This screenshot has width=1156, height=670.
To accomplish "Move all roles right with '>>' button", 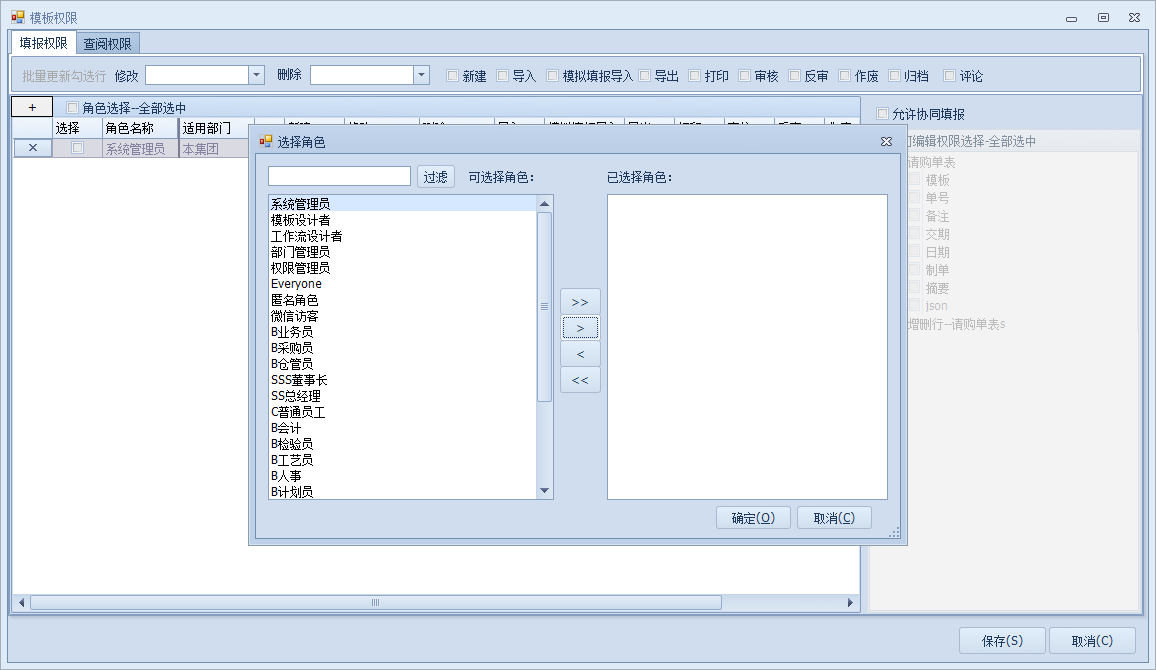I will tap(580, 301).
